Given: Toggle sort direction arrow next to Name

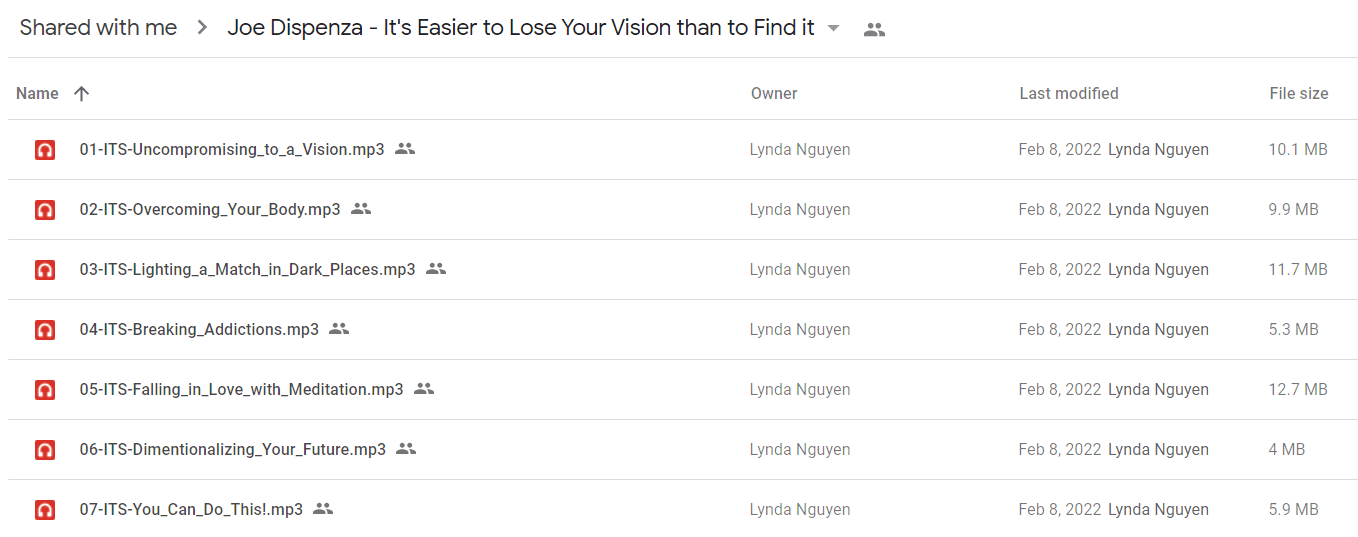Looking at the screenshot, I should tap(82, 93).
